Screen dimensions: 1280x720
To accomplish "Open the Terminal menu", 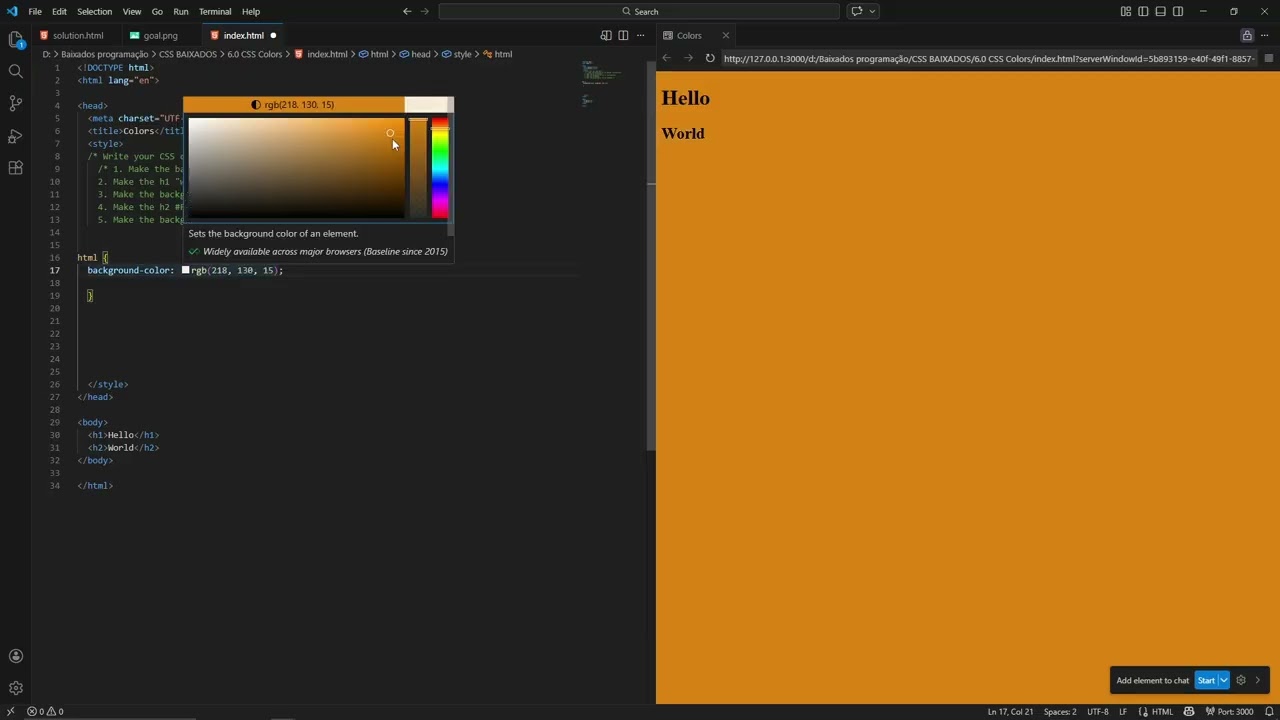I will pyautogui.click(x=215, y=12).
